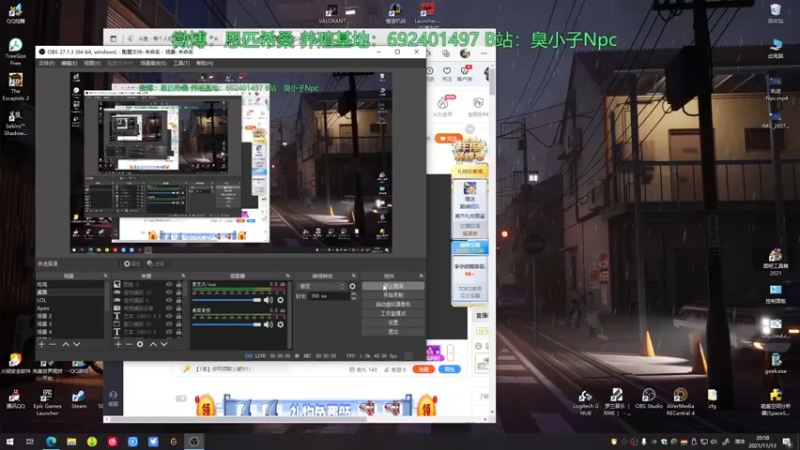This screenshot has width=800, height=450.
Task: Undock the Sources (来源) panel via header icon
Action: pyautogui.click(x=183, y=276)
